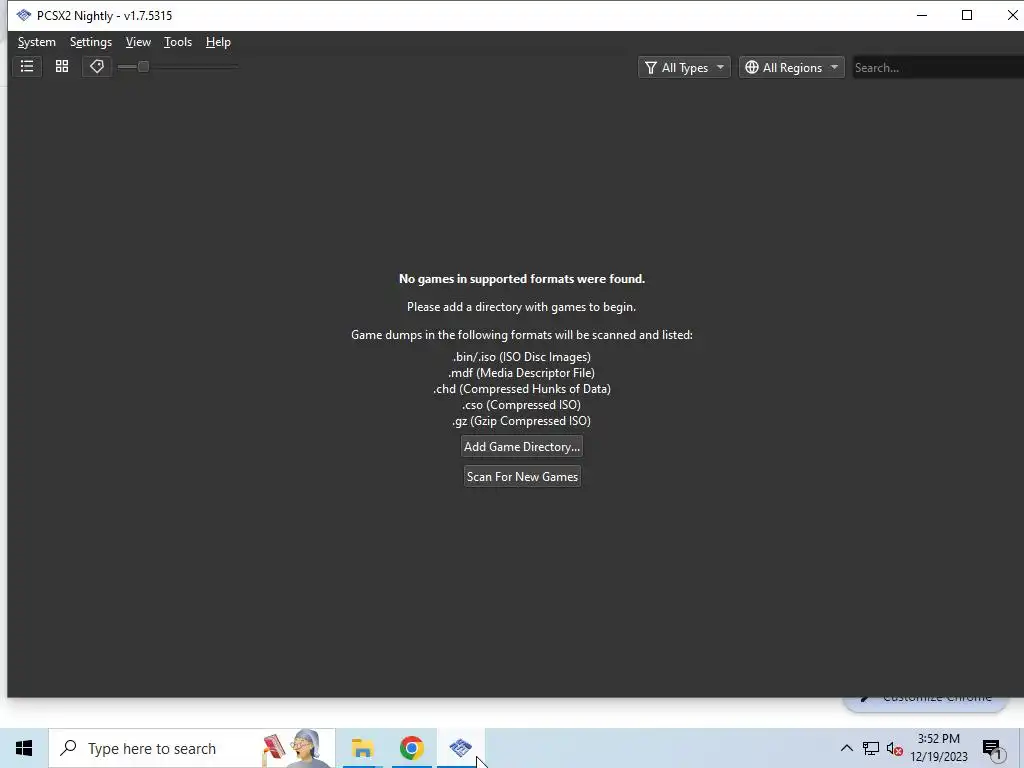
Task: Open Google Chrome from taskbar
Action: pos(411,748)
